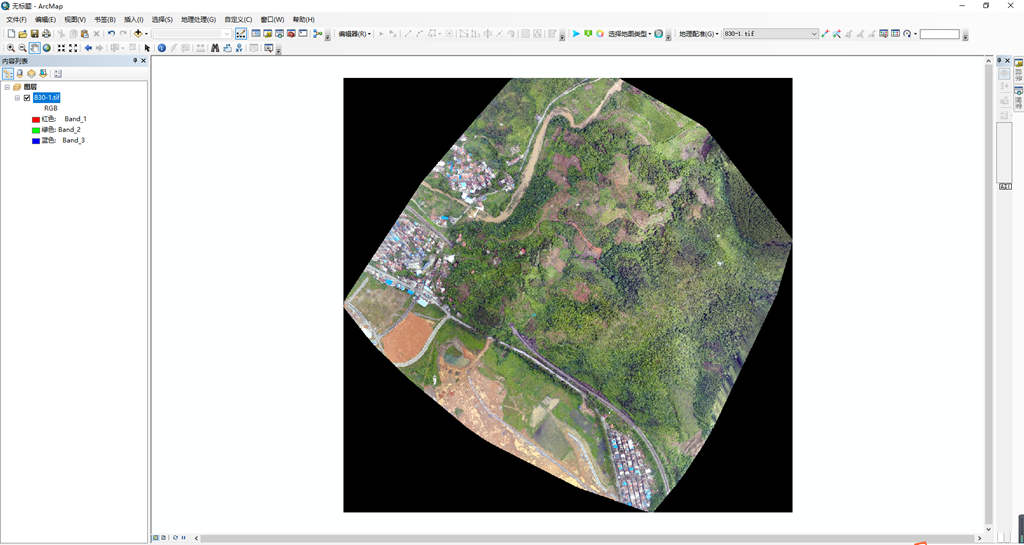Image resolution: width=1024 pixels, height=545 pixels.
Task: Select the Identify tool
Action: click(x=162, y=48)
